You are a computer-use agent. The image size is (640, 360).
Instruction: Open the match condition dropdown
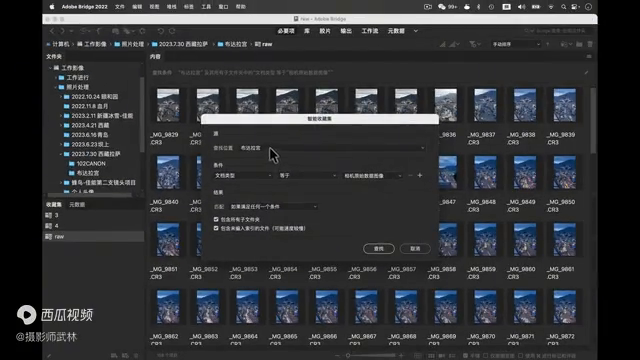point(273,207)
